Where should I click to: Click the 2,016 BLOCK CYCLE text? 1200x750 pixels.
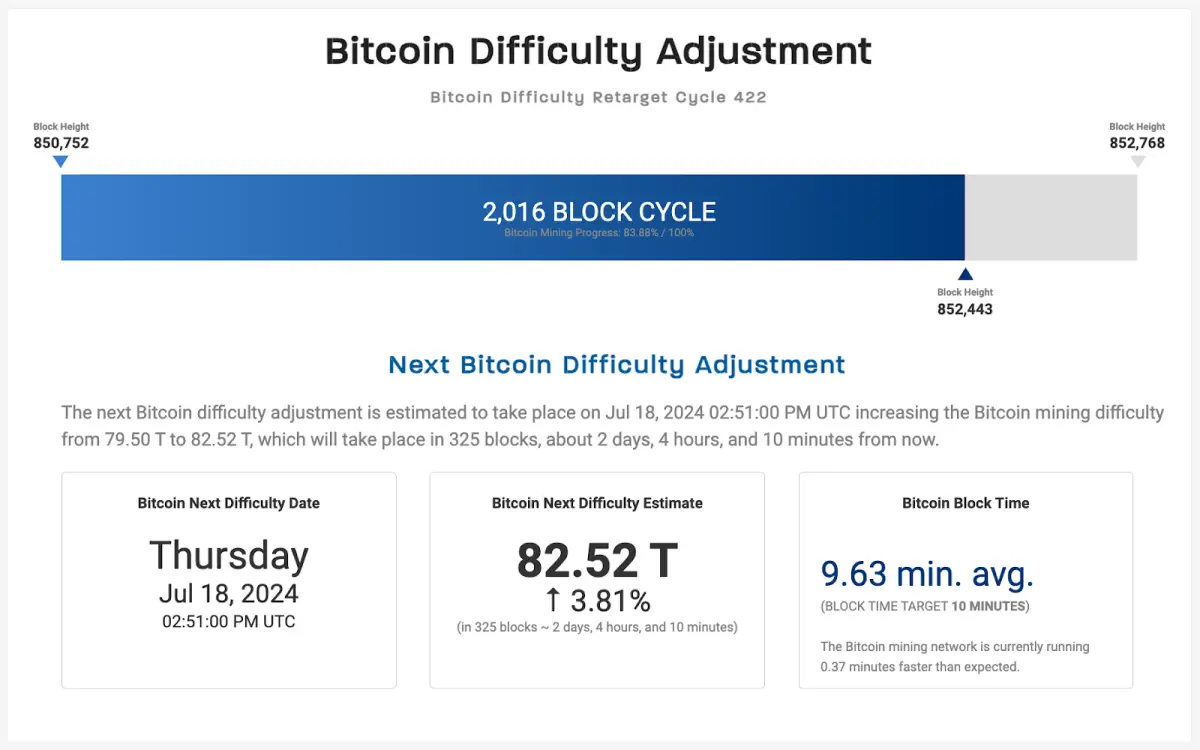tap(599, 212)
